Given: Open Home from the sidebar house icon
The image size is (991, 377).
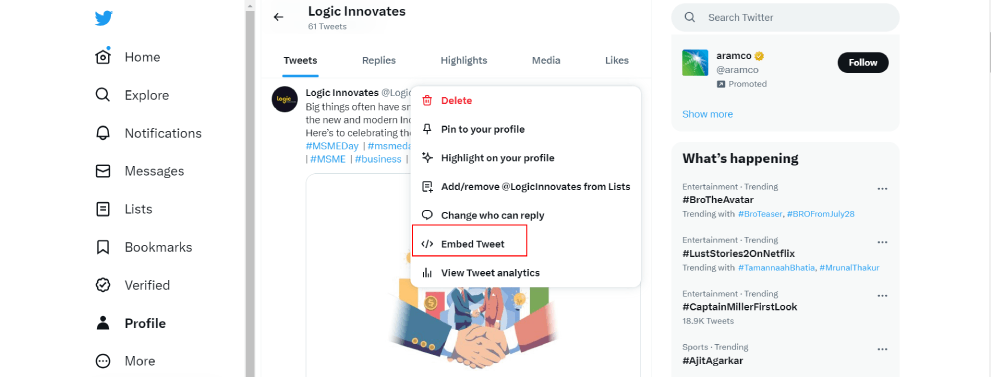Looking at the screenshot, I should [102, 57].
